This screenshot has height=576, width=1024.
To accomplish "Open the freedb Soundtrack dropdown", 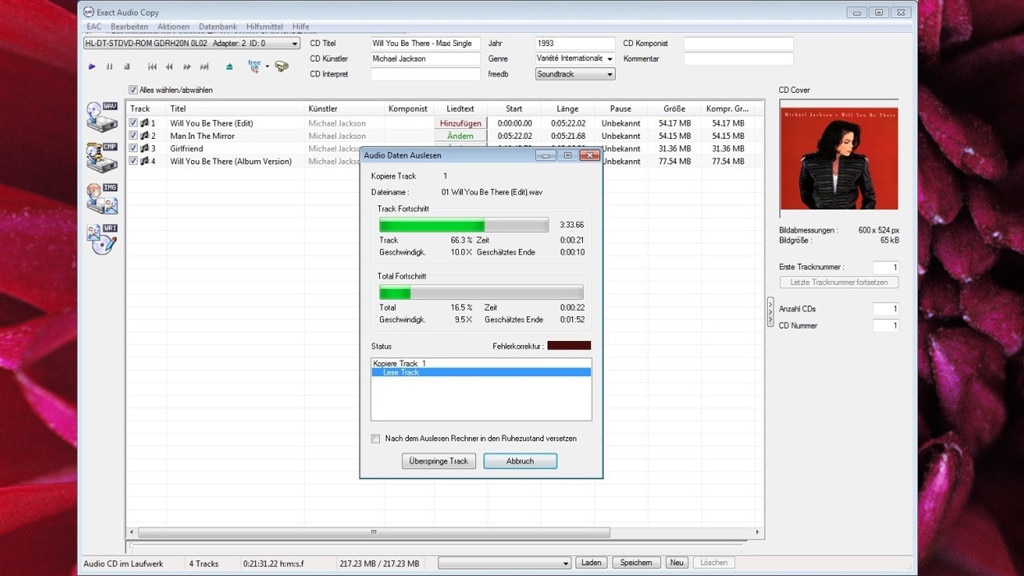I will pyautogui.click(x=609, y=74).
